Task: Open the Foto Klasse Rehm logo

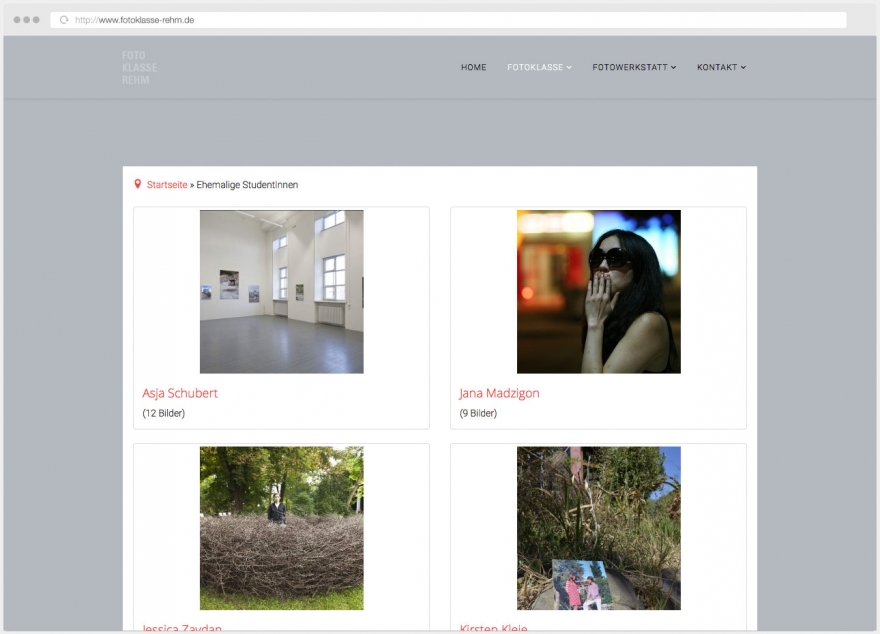Action: tap(139, 68)
